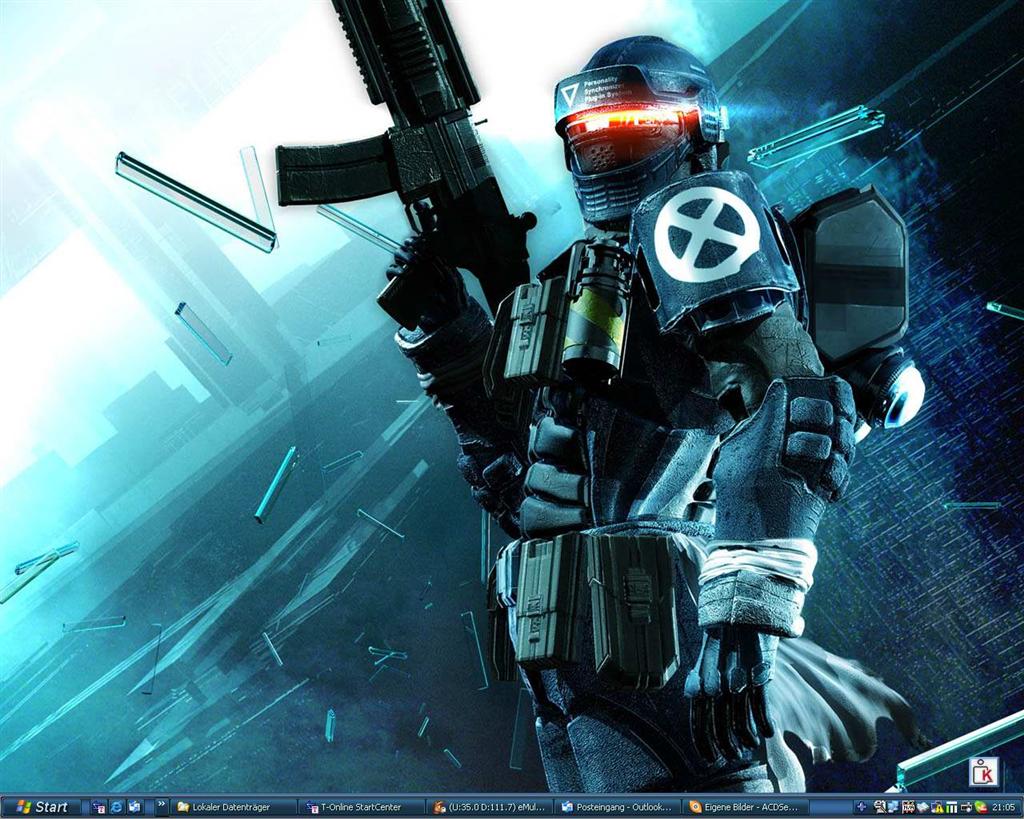Viewport: 1024px width, 819px height.
Task: Launch Outlook Express quick launch icon
Action: click(135, 808)
